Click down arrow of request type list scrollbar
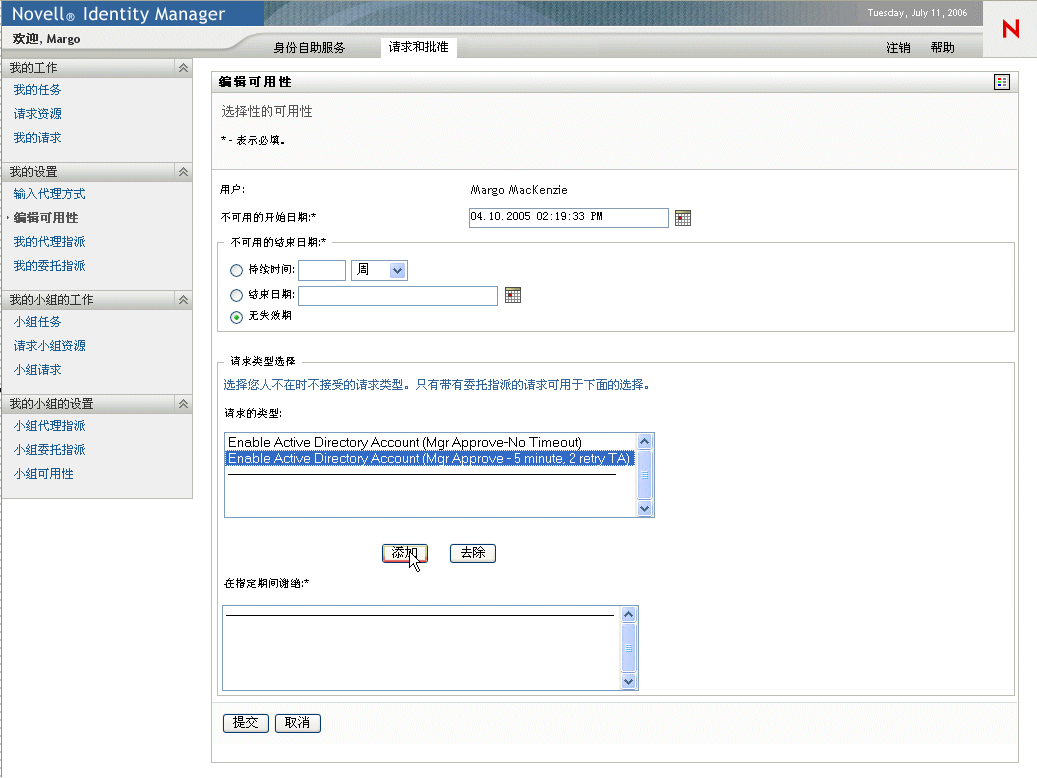This screenshot has height=778, width=1037. click(644, 509)
